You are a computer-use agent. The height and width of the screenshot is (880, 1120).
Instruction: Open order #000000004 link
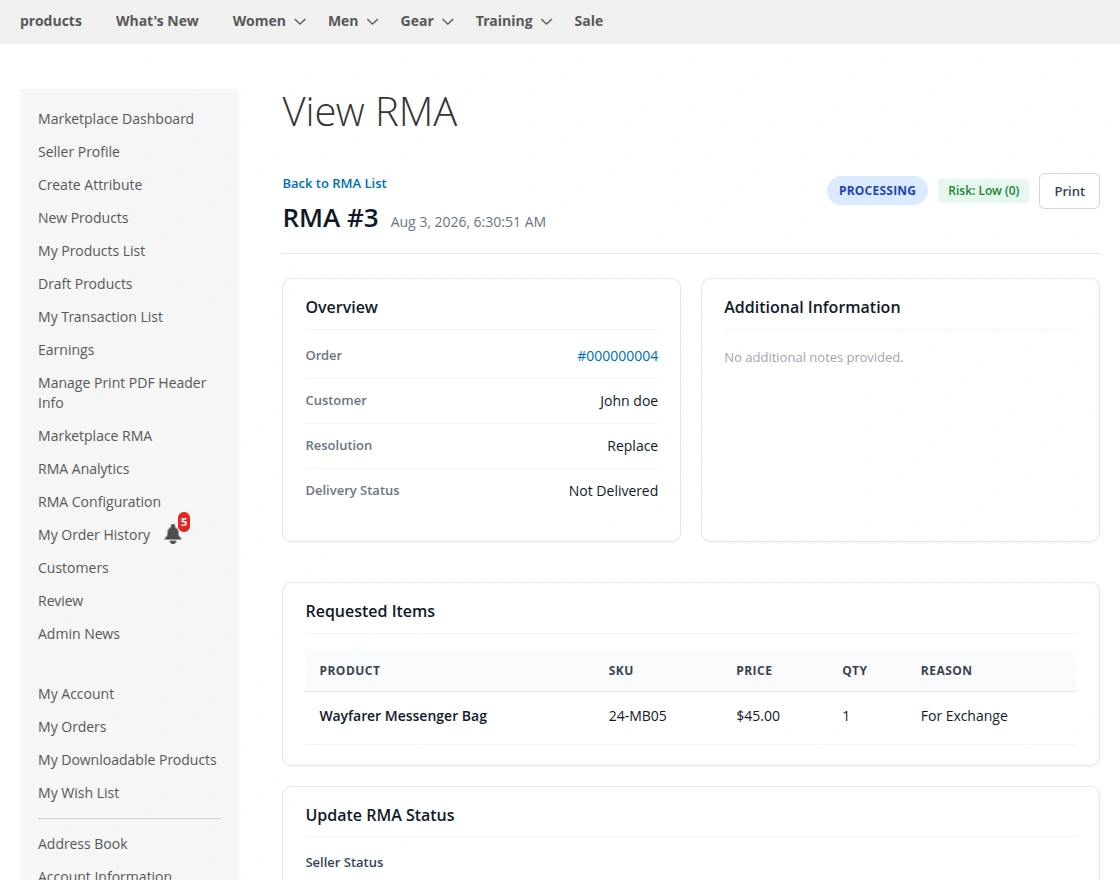(x=618, y=356)
